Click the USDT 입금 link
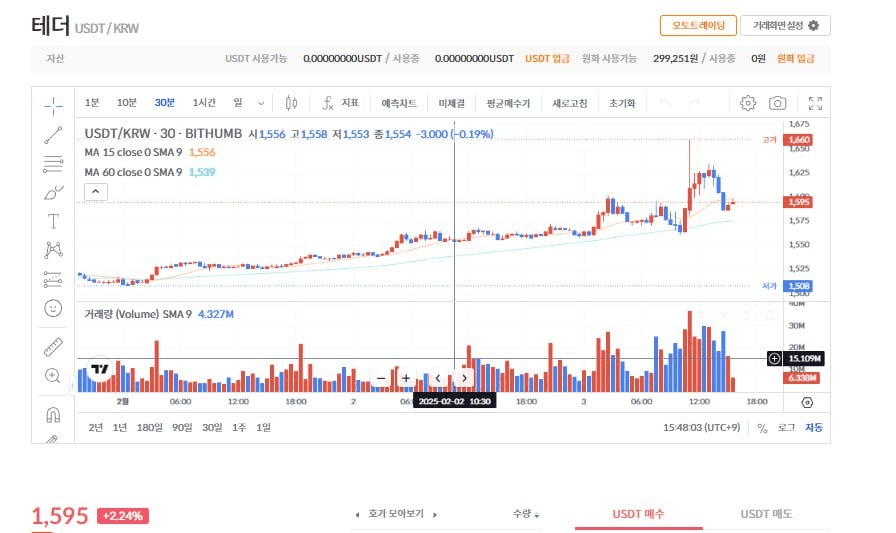Screen dimensions: 896x533 [x=547, y=59]
